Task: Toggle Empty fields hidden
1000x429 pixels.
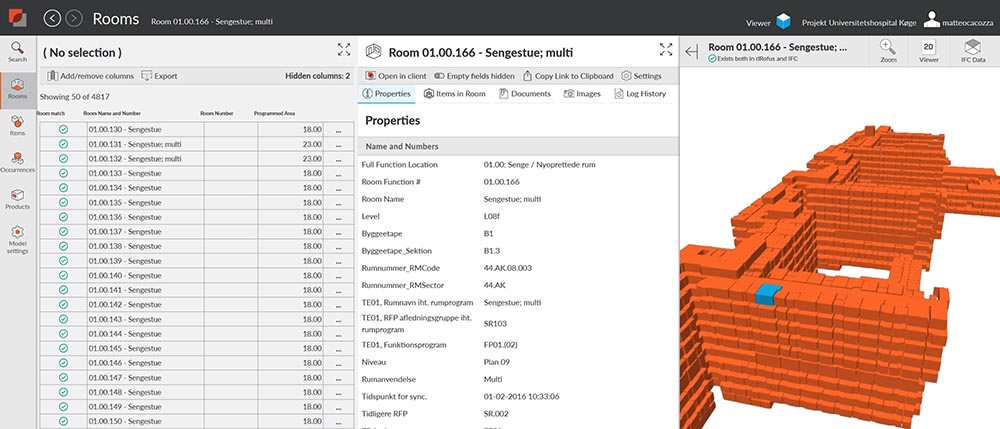Action: (474, 76)
